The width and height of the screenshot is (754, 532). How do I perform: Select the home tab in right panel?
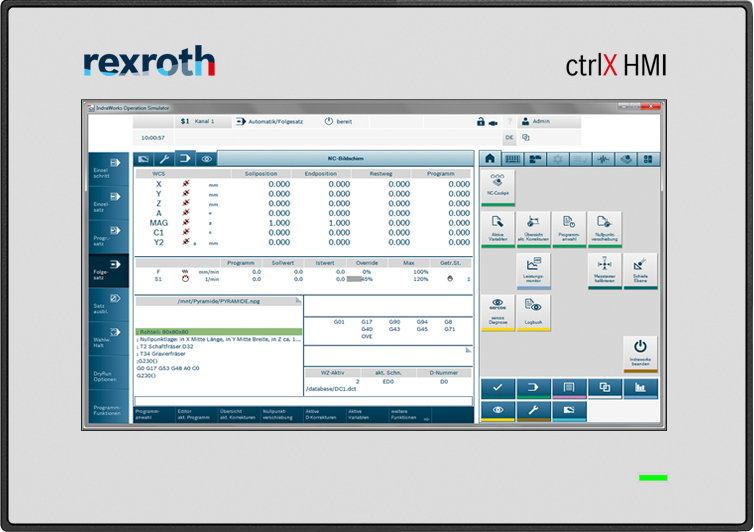[490, 159]
